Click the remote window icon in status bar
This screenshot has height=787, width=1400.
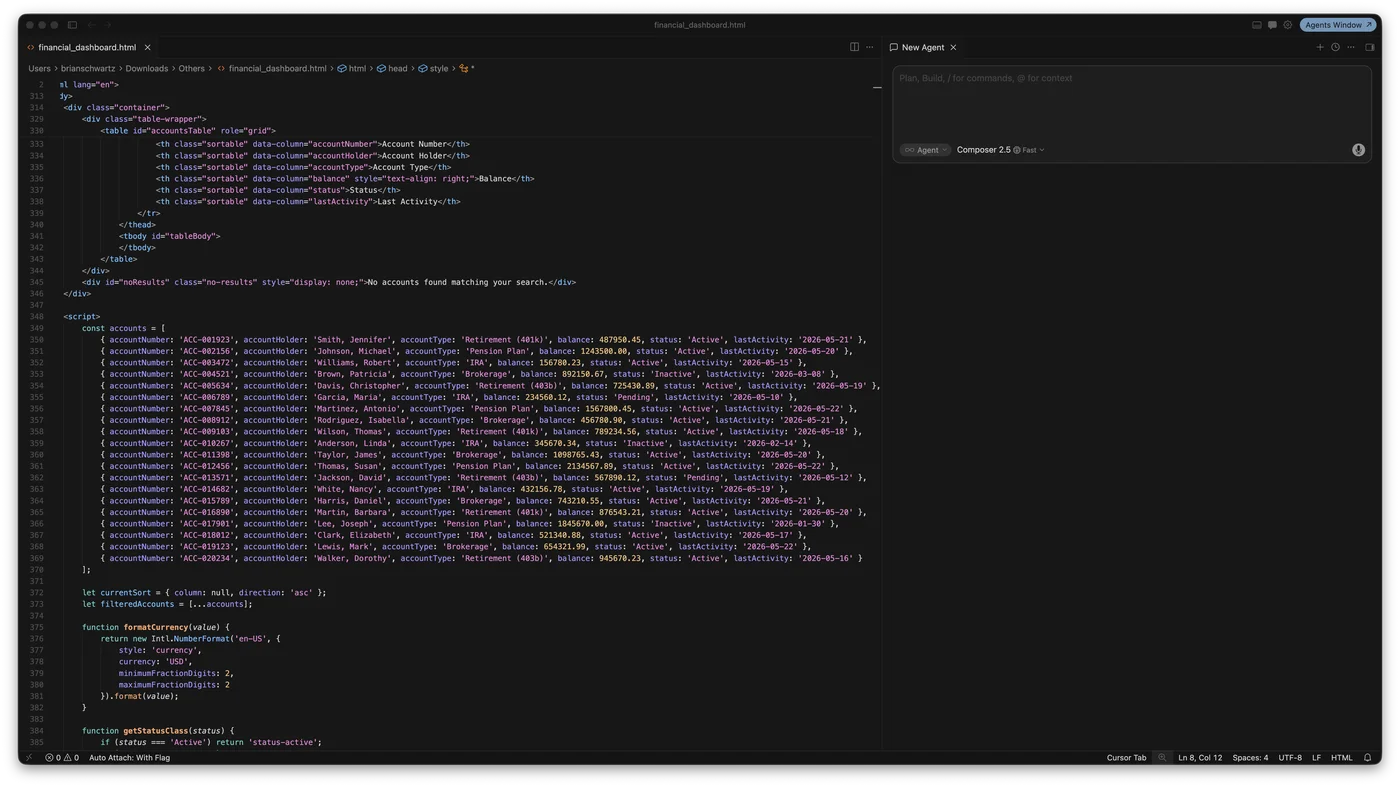29,758
